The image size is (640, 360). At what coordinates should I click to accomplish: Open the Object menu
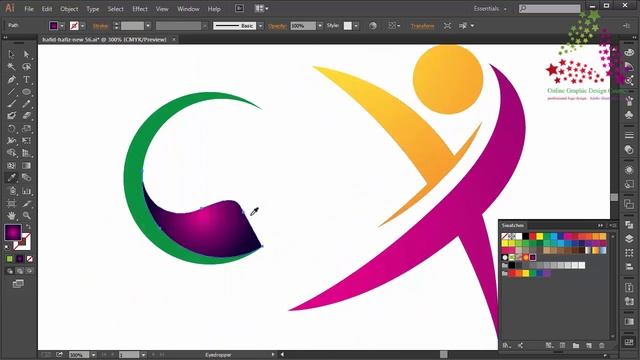point(69,9)
